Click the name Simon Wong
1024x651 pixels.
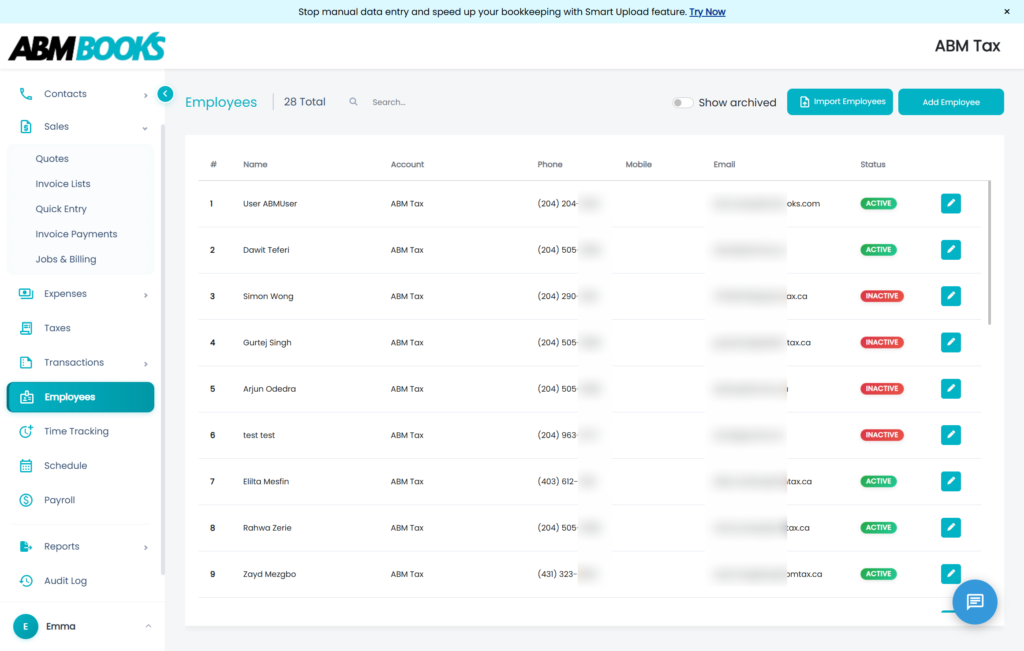(x=268, y=296)
